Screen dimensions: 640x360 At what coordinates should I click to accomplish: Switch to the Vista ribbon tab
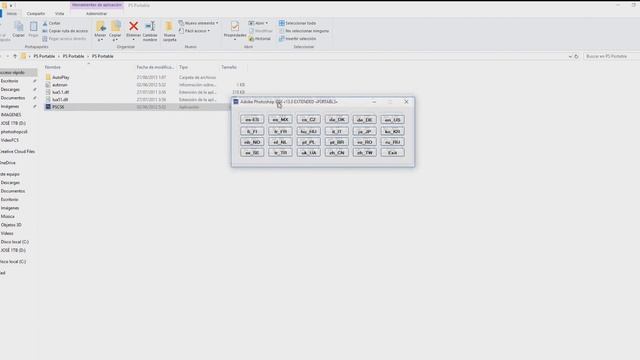[x=60, y=13]
